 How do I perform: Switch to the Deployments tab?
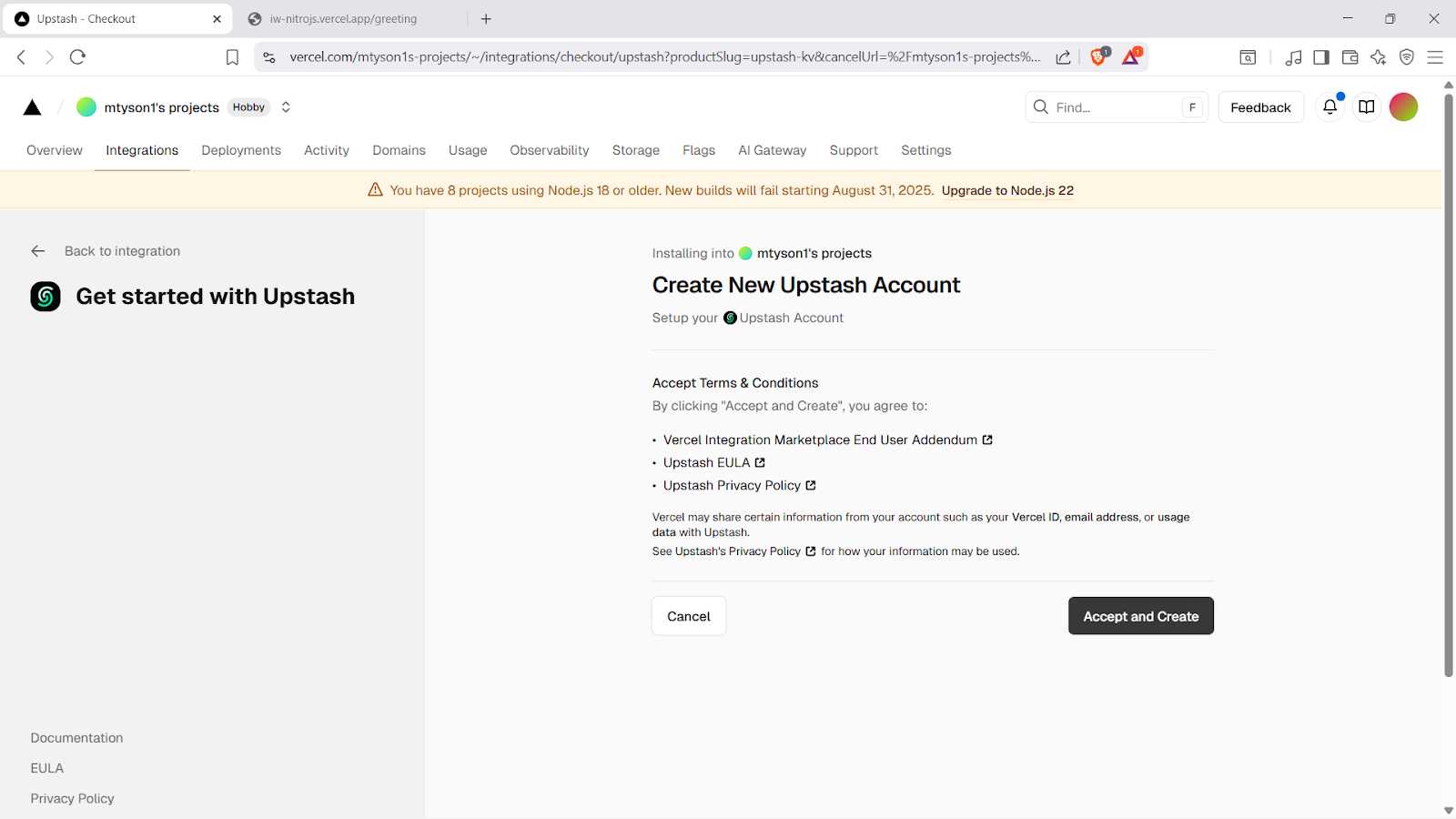tap(241, 150)
